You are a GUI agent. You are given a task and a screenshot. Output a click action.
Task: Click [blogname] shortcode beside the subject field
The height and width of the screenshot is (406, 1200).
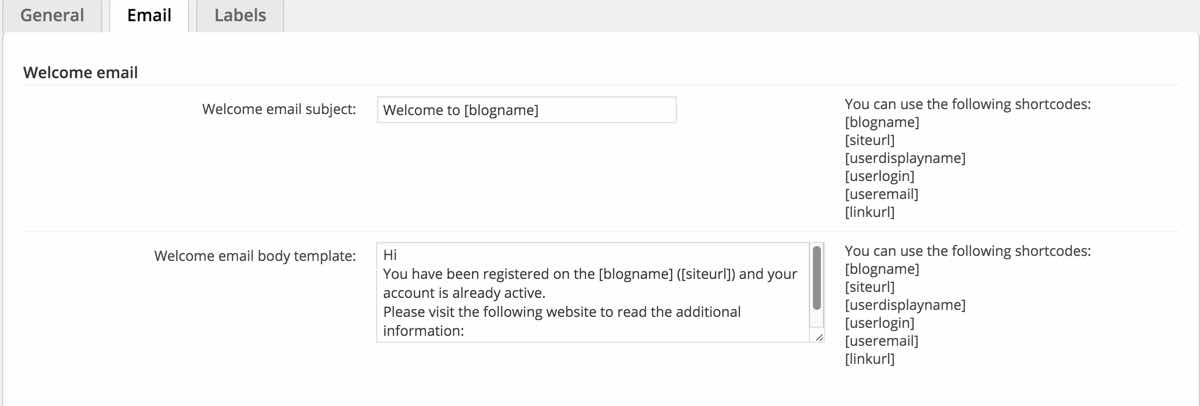tap(882, 122)
